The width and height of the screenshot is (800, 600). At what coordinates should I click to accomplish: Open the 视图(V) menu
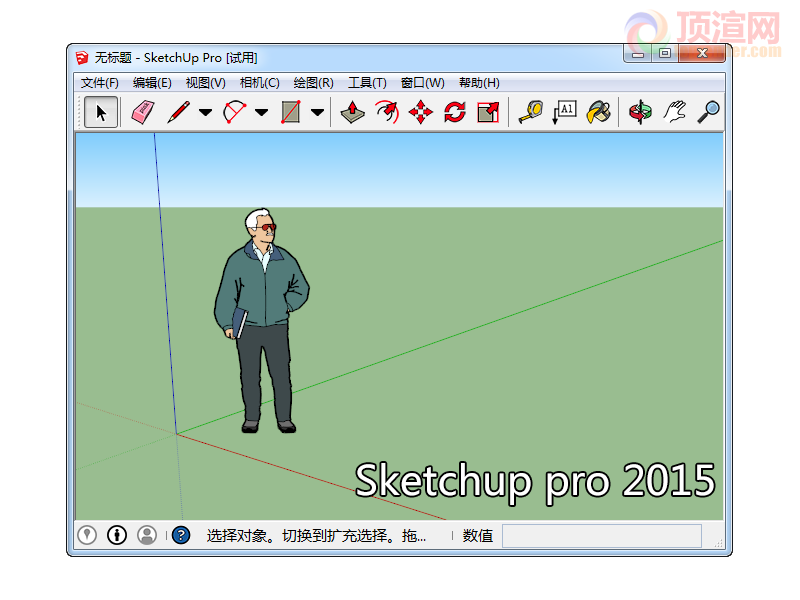[x=206, y=83]
